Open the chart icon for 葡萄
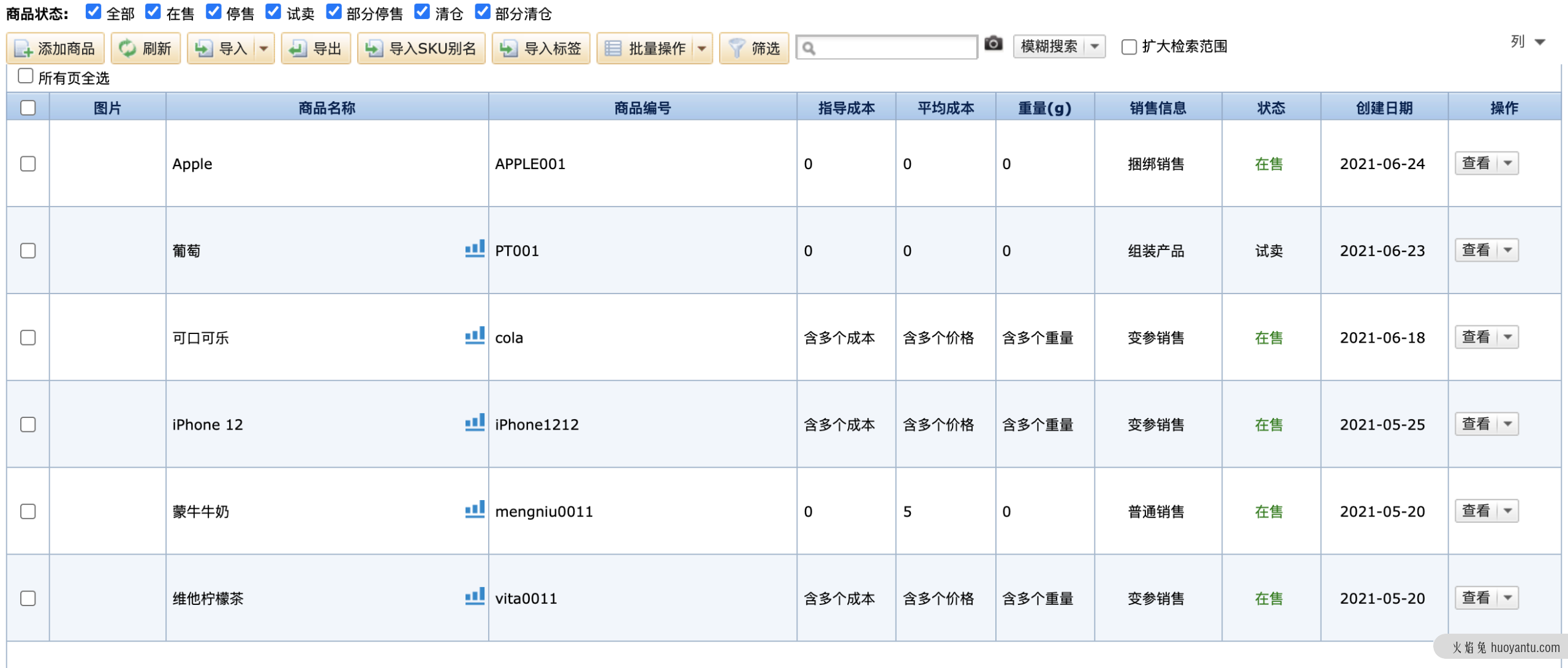The height and width of the screenshot is (668, 1568). pyautogui.click(x=475, y=248)
